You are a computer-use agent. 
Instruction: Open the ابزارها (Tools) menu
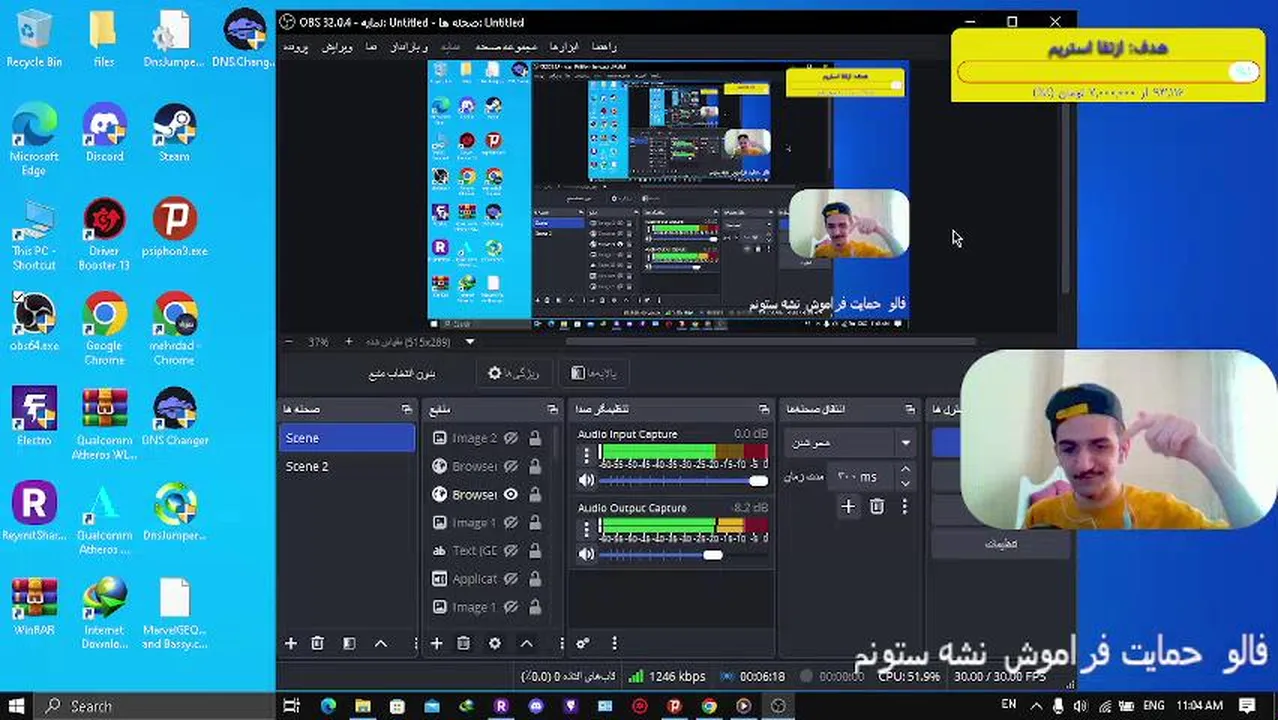click(565, 47)
